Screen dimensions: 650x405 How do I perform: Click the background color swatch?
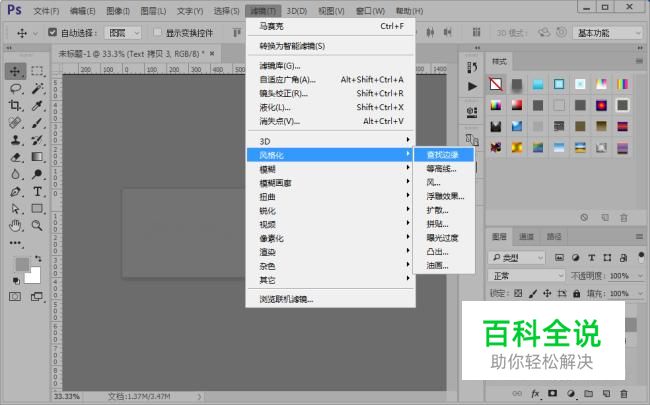33,275
